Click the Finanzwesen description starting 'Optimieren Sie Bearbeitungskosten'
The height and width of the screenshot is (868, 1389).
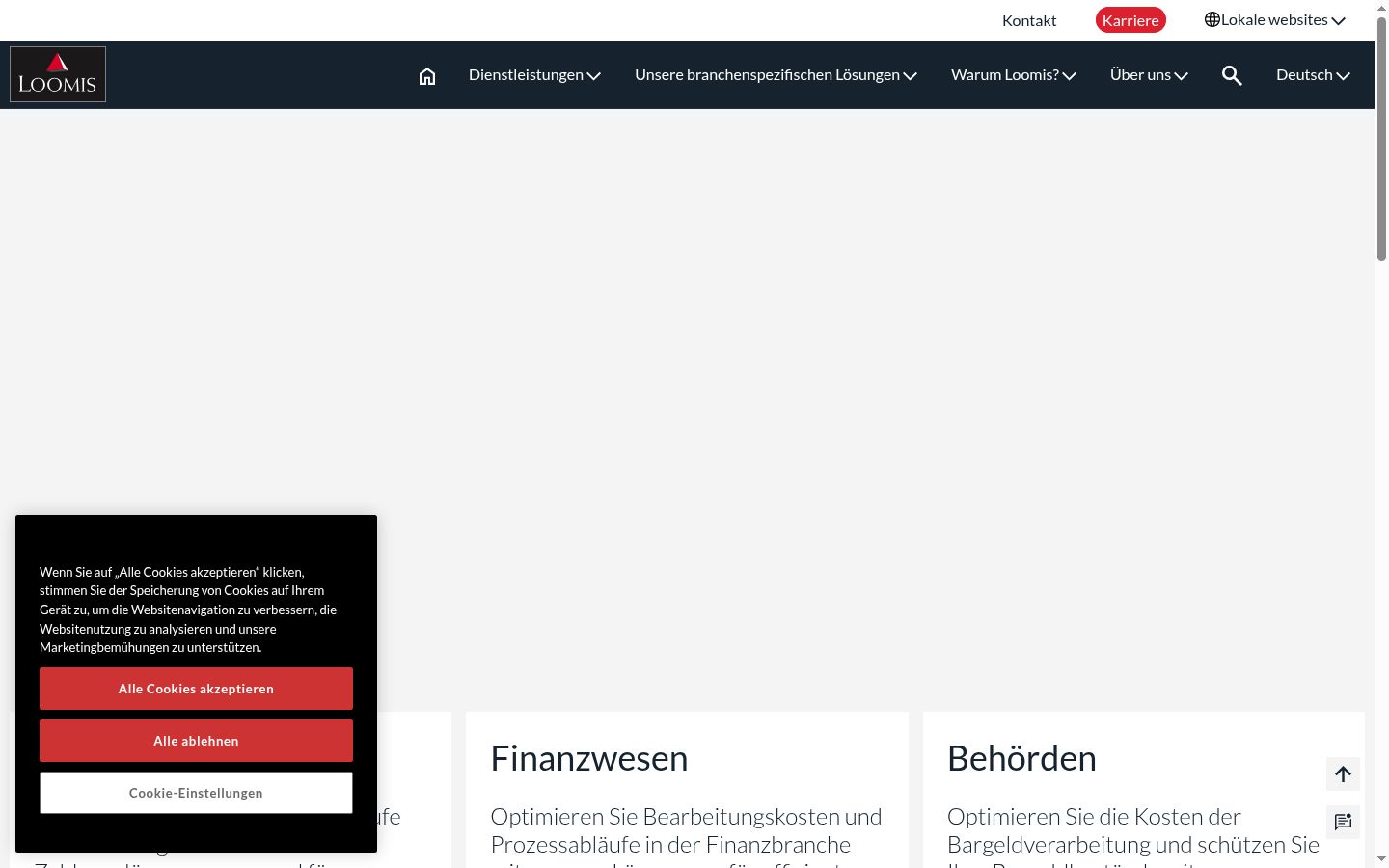(x=686, y=835)
